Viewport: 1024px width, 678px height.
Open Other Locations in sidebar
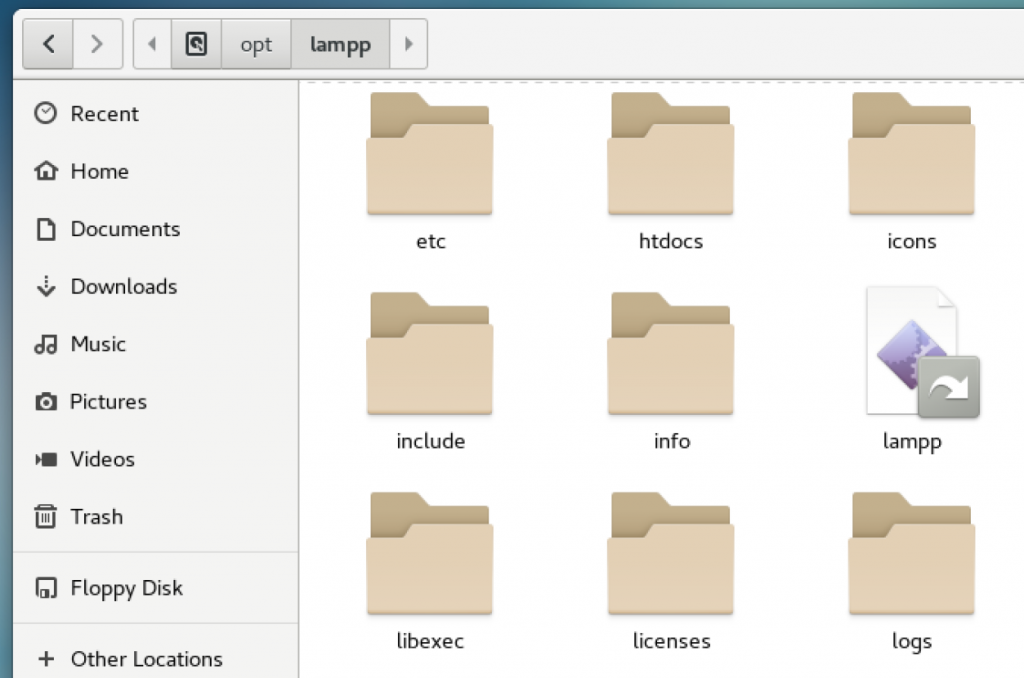pyautogui.click(x=146, y=659)
